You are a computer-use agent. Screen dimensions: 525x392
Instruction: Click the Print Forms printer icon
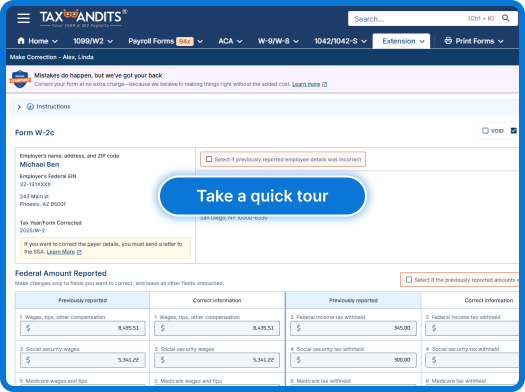tap(448, 41)
